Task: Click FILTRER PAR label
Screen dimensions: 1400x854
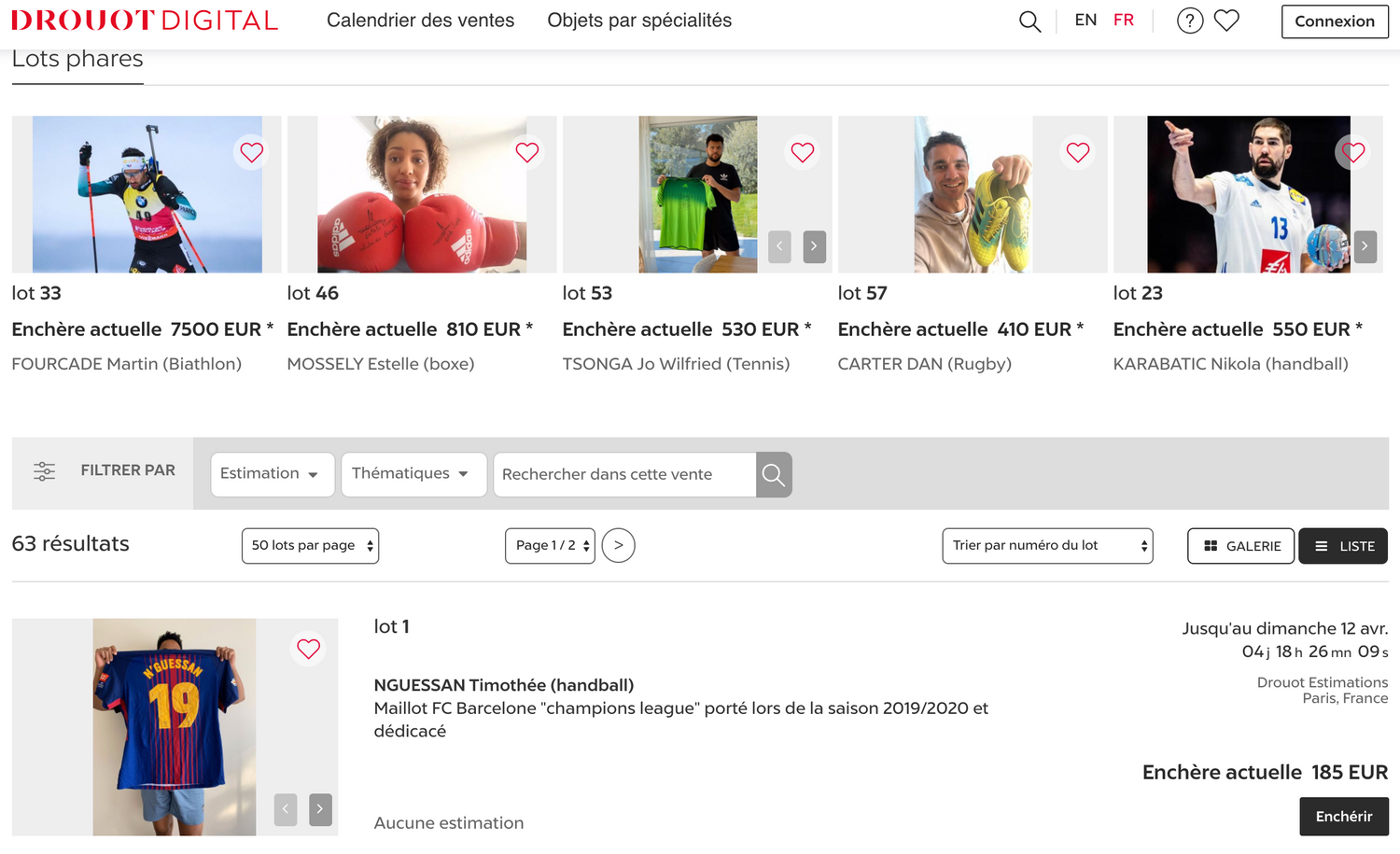Action: (x=128, y=470)
